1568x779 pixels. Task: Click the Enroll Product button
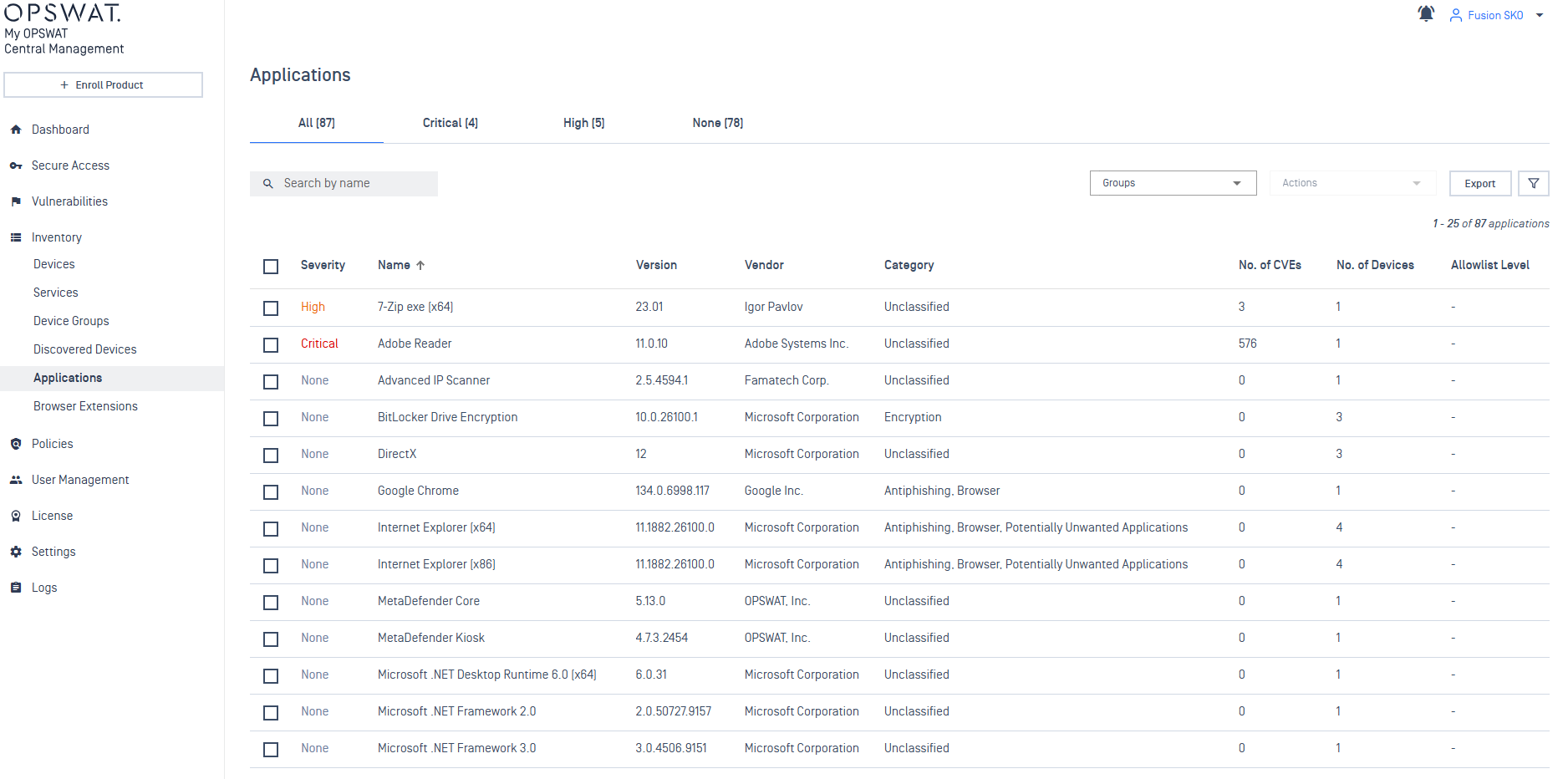point(103,84)
